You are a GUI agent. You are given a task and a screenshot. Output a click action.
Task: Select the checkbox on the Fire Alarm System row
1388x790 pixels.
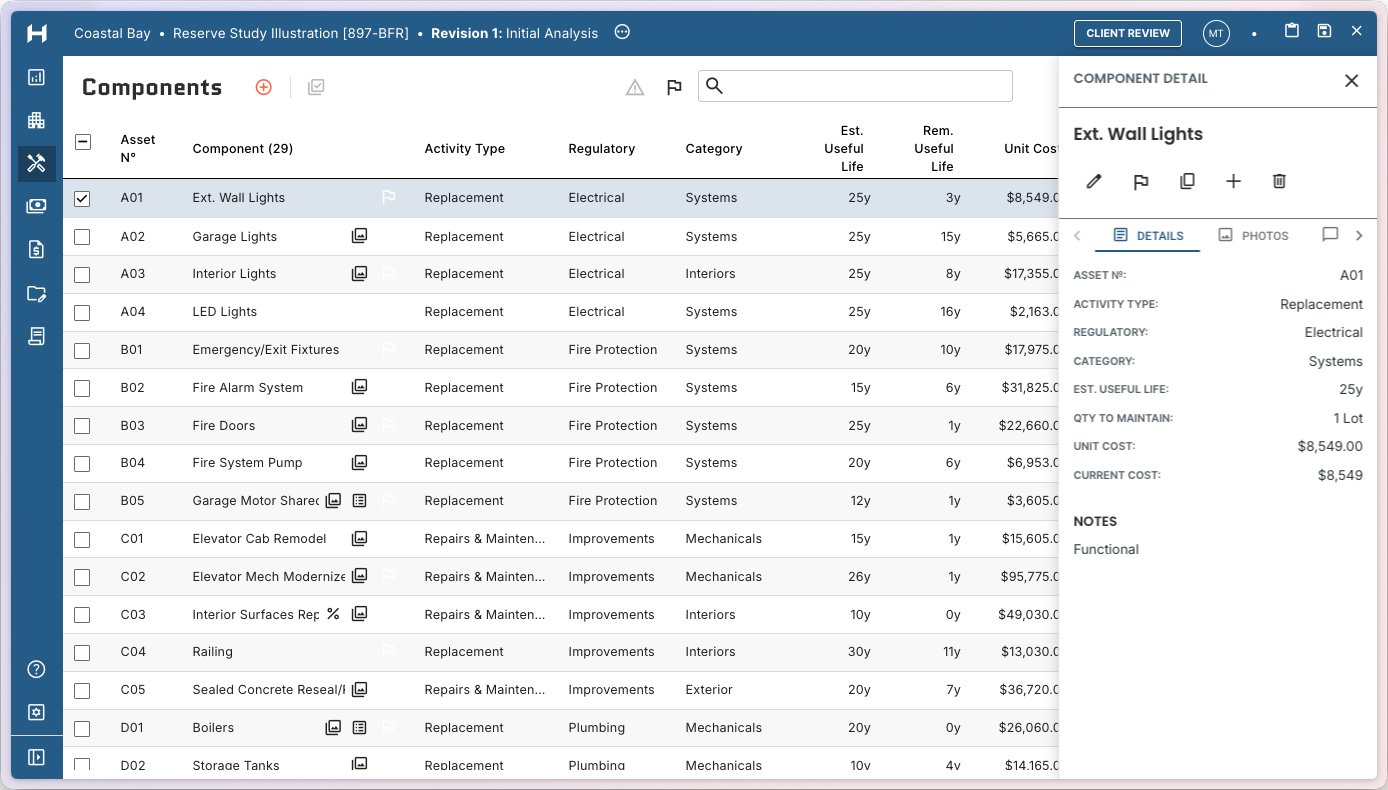[82, 387]
